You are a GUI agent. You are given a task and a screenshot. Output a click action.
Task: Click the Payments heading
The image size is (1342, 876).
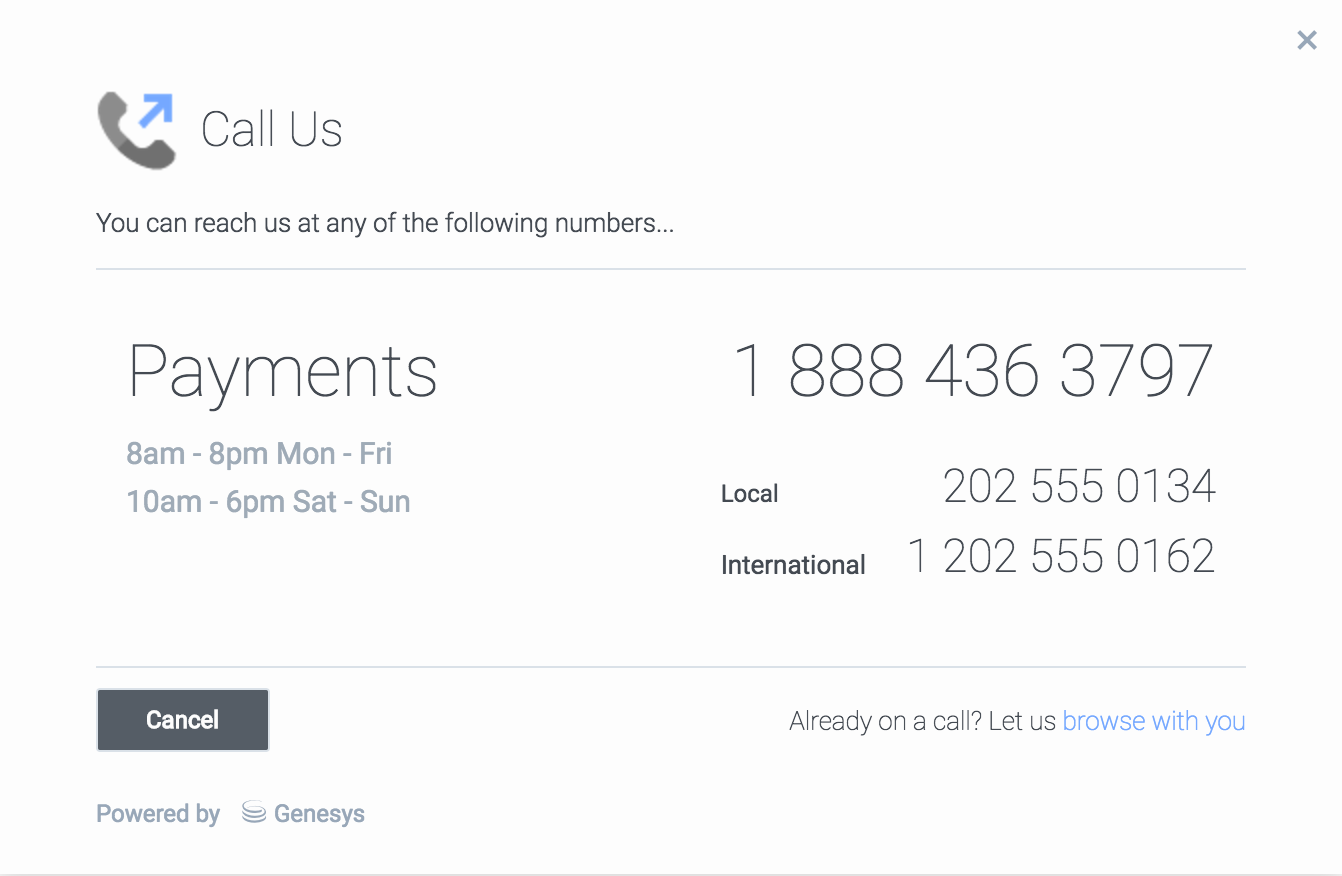(x=283, y=372)
